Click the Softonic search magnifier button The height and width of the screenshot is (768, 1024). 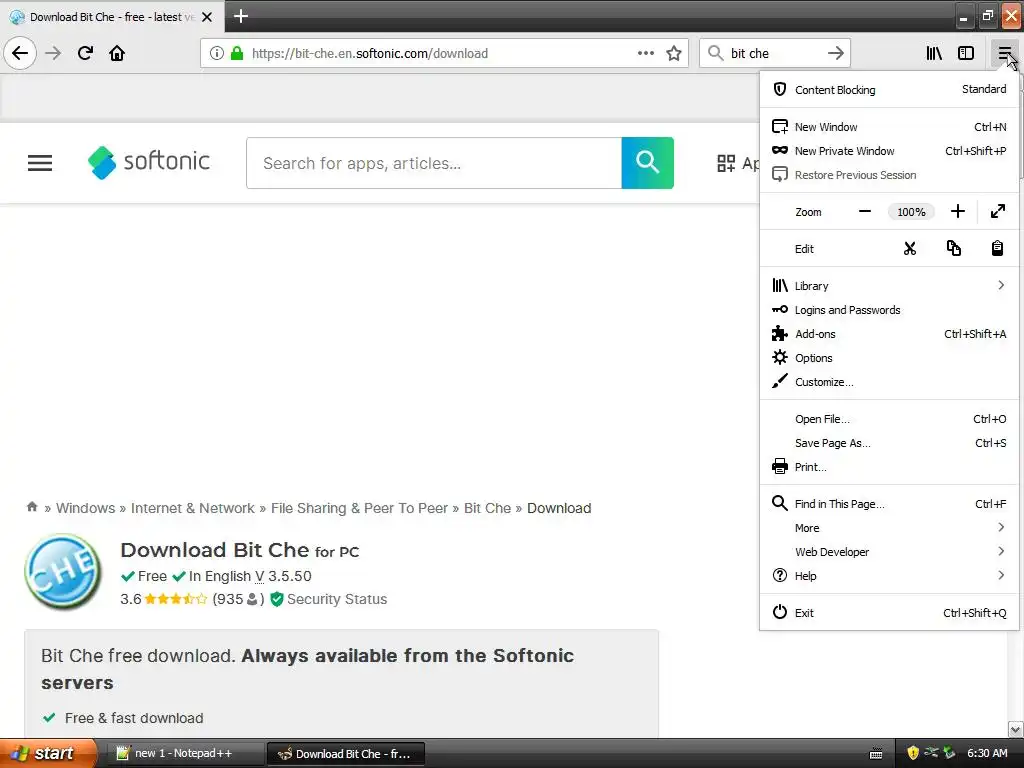coord(647,163)
